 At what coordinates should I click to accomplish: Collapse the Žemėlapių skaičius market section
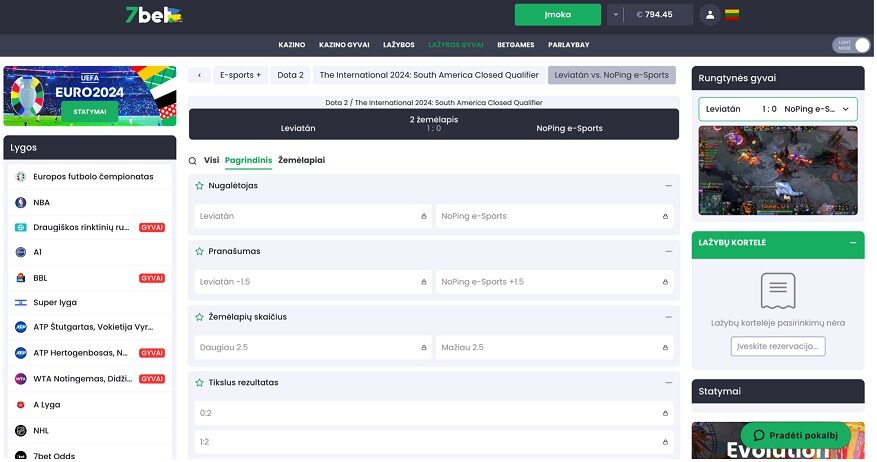click(668, 317)
